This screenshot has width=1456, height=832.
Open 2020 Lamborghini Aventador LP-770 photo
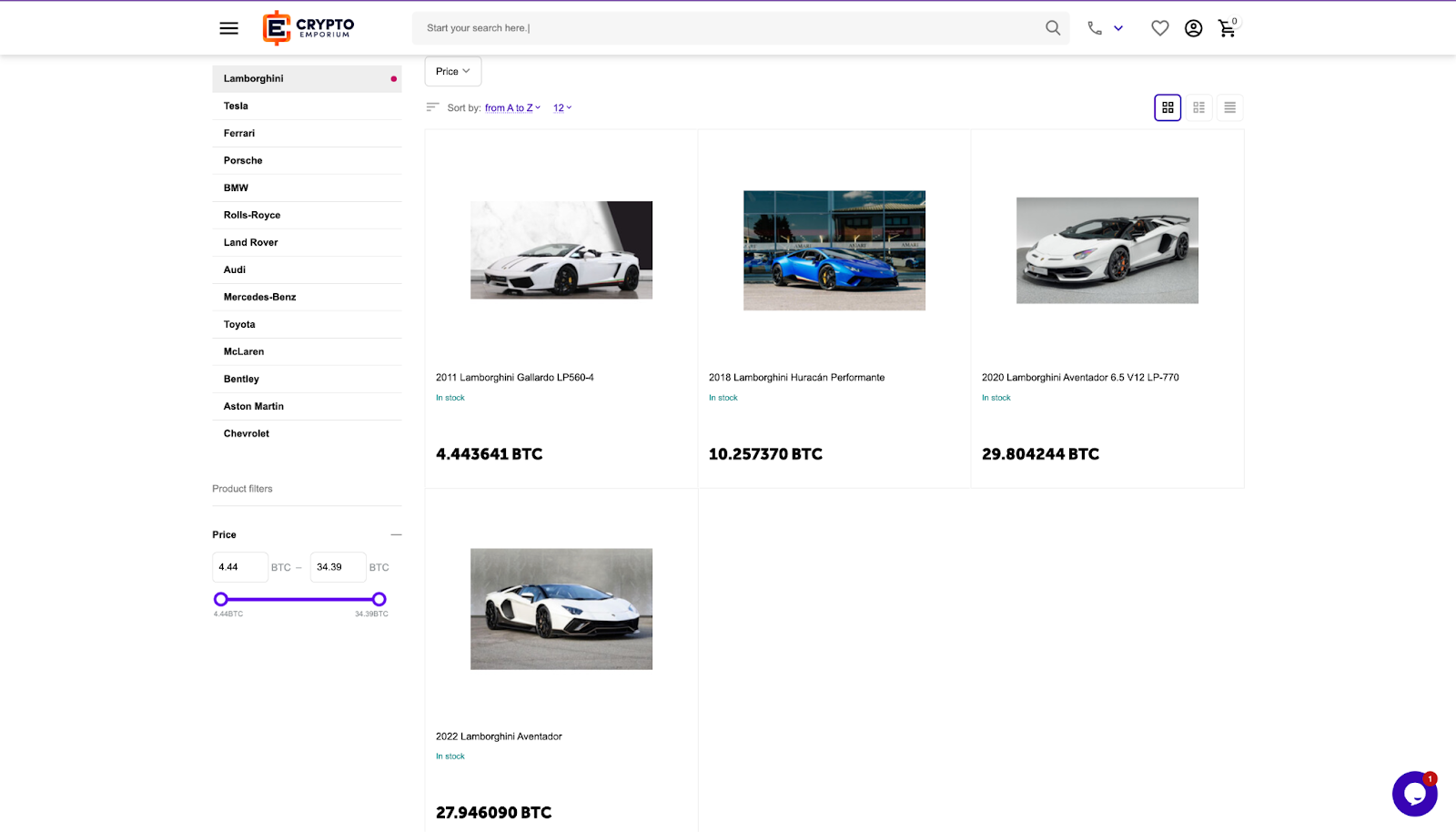[x=1107, y=250]
